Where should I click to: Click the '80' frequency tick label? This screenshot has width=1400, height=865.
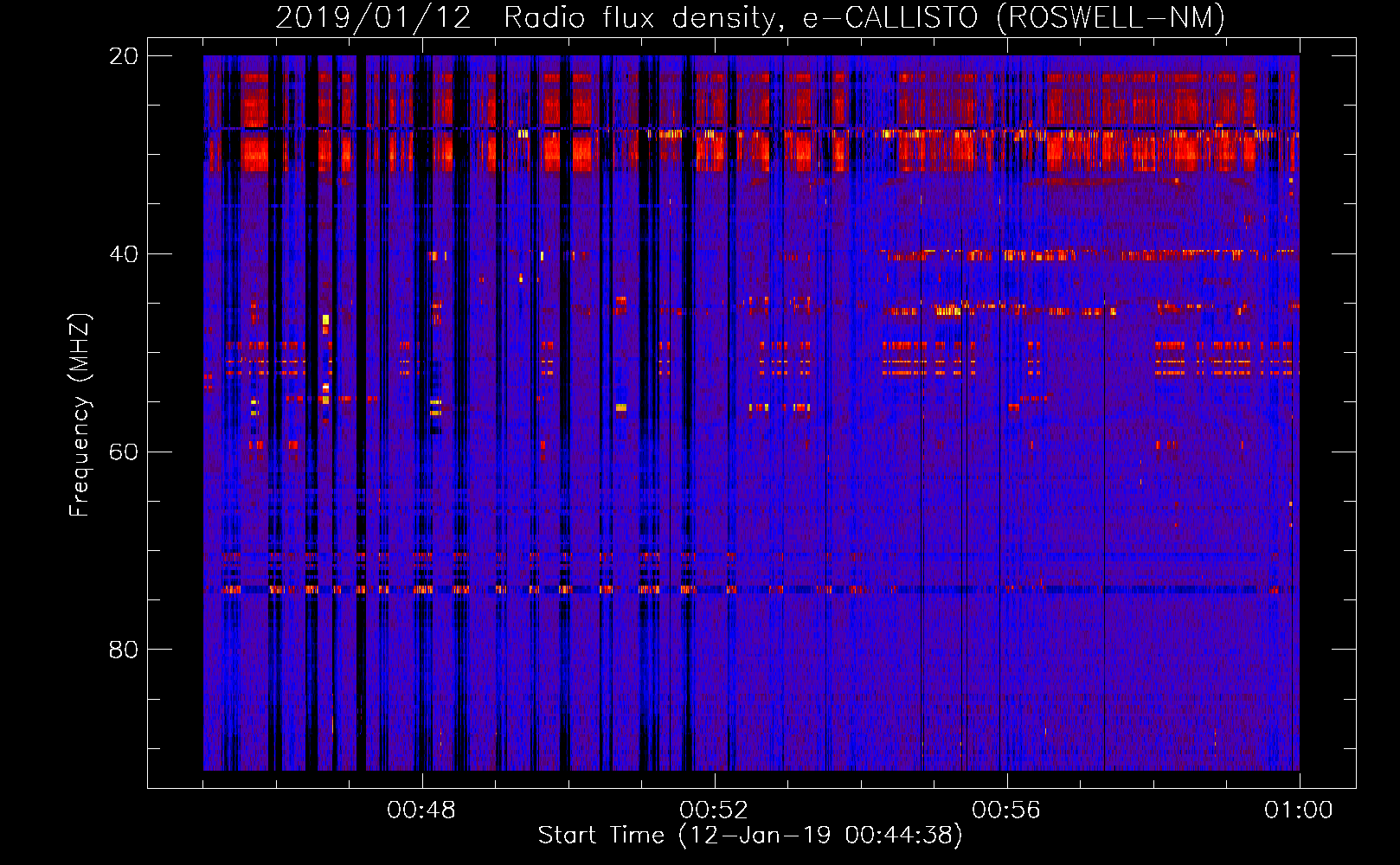coord(124,650)
